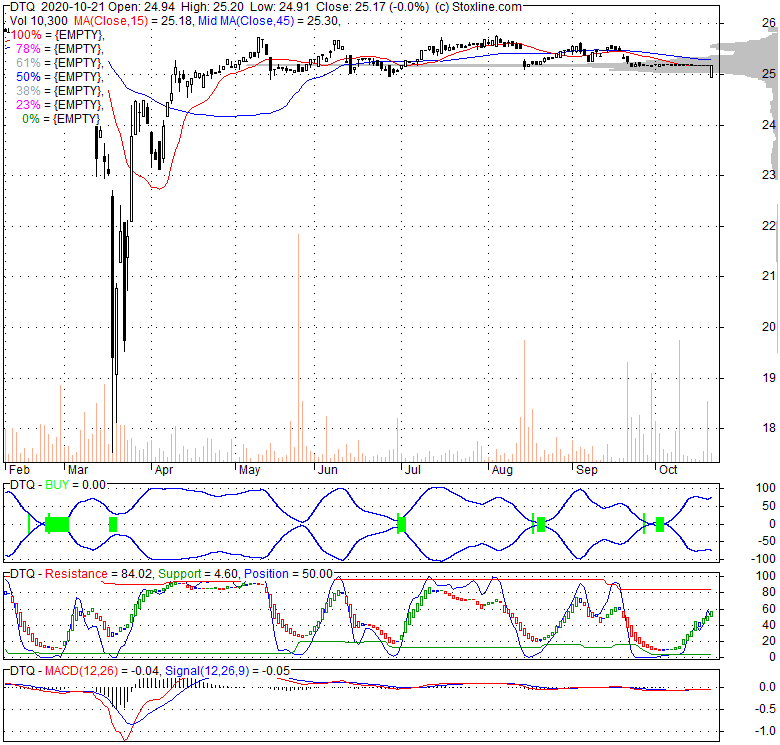Click the 'Jun' month label on time axis
780x745 pixels.
point(328,469)
